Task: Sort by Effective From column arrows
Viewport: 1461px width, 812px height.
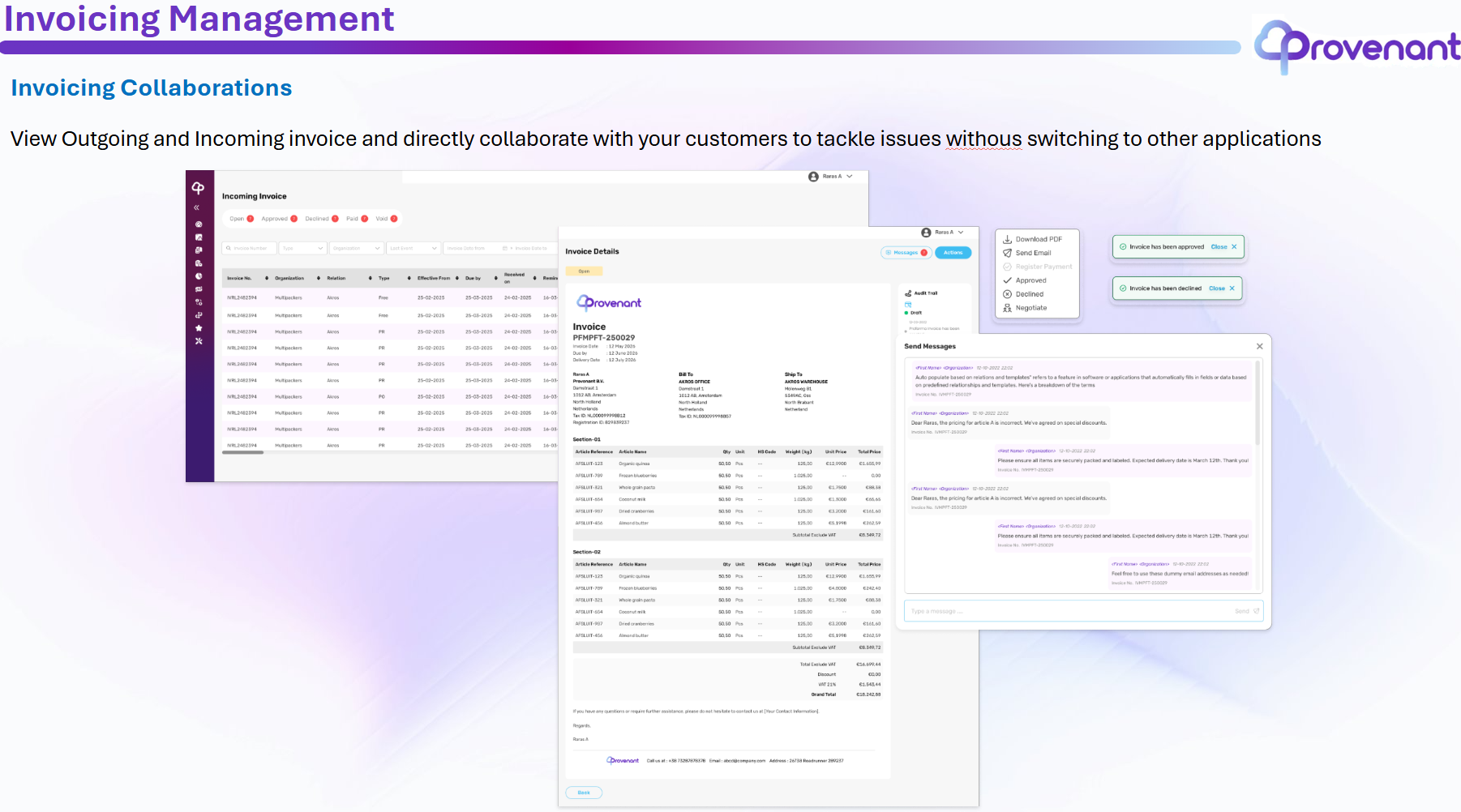Action: pos(457,278)
